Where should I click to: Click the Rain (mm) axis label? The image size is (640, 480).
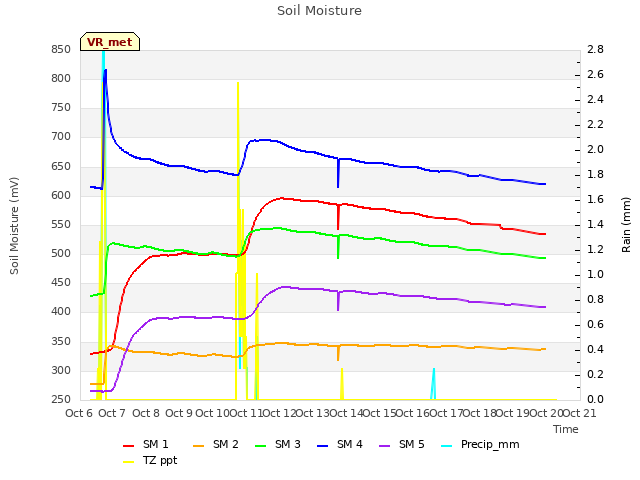(626, 225)
